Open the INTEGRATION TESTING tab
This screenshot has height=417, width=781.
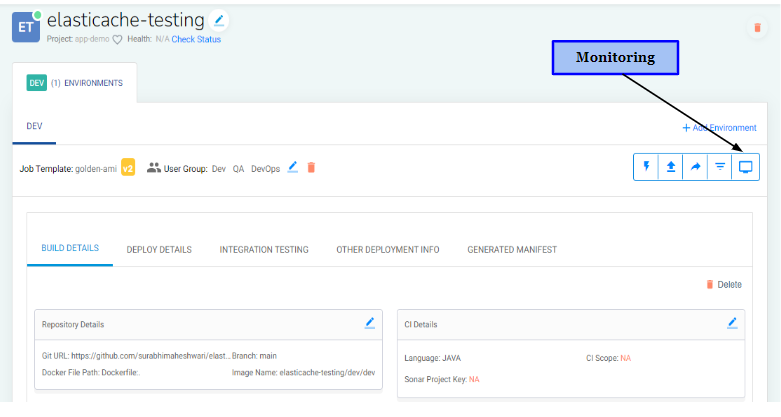tap(264, 250)
